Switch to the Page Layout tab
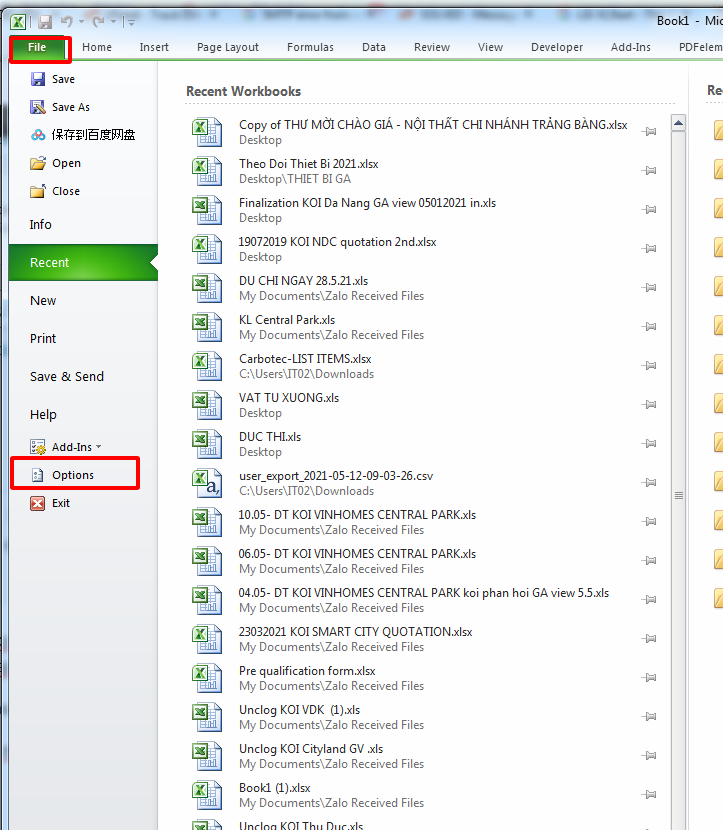 [x=228, y=48]
